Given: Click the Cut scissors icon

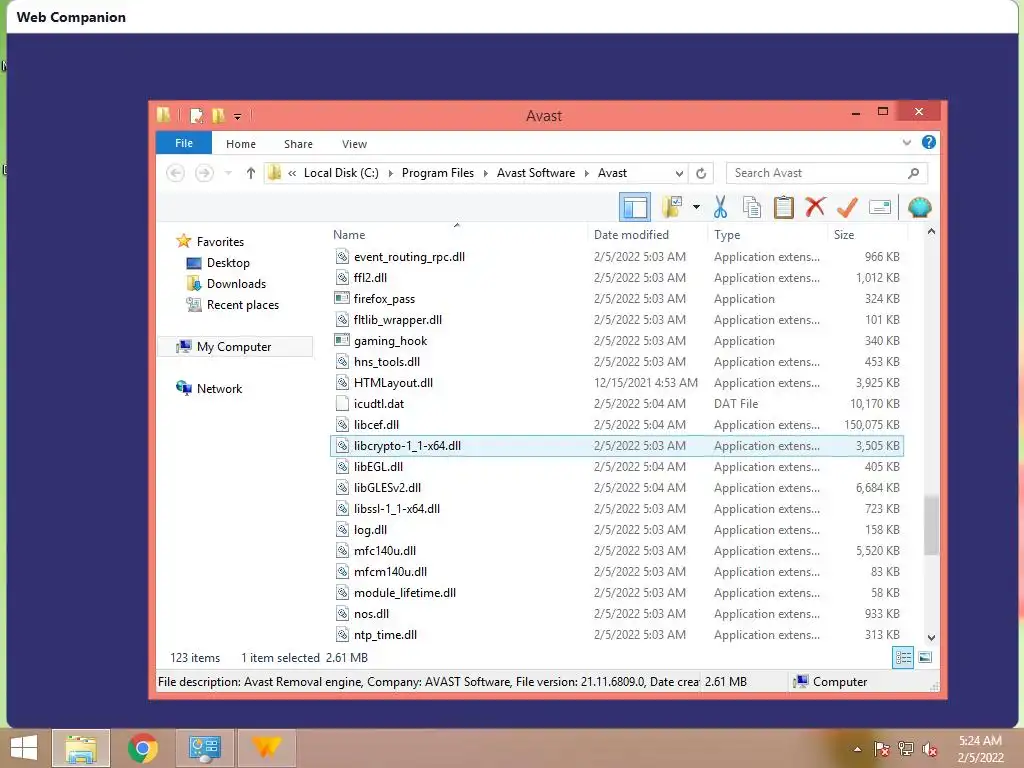Looking at the screenshot, I should (x=720, y=208).
